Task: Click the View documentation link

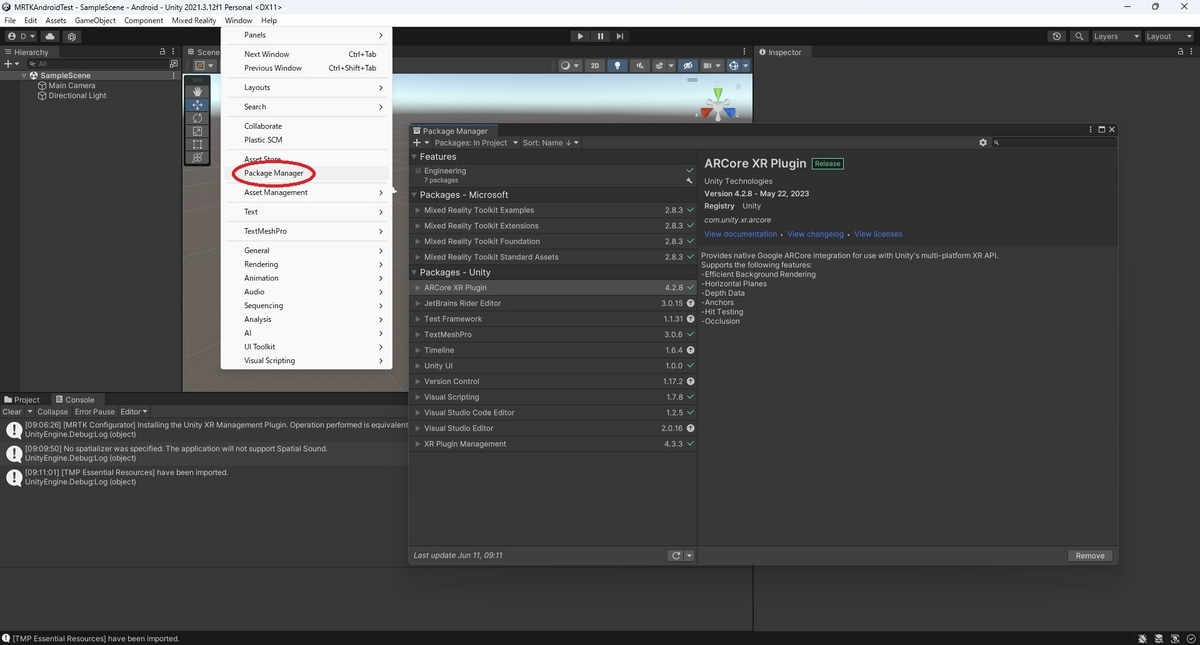Action: [741, 234]
